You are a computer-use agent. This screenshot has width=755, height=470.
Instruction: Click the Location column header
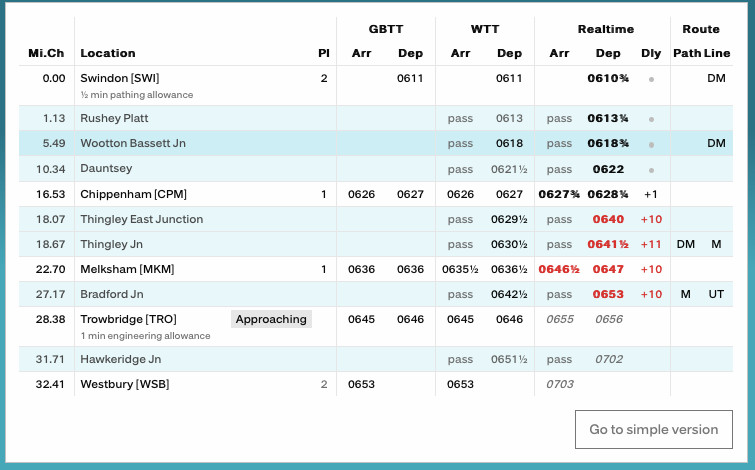[x=108, y=53]
